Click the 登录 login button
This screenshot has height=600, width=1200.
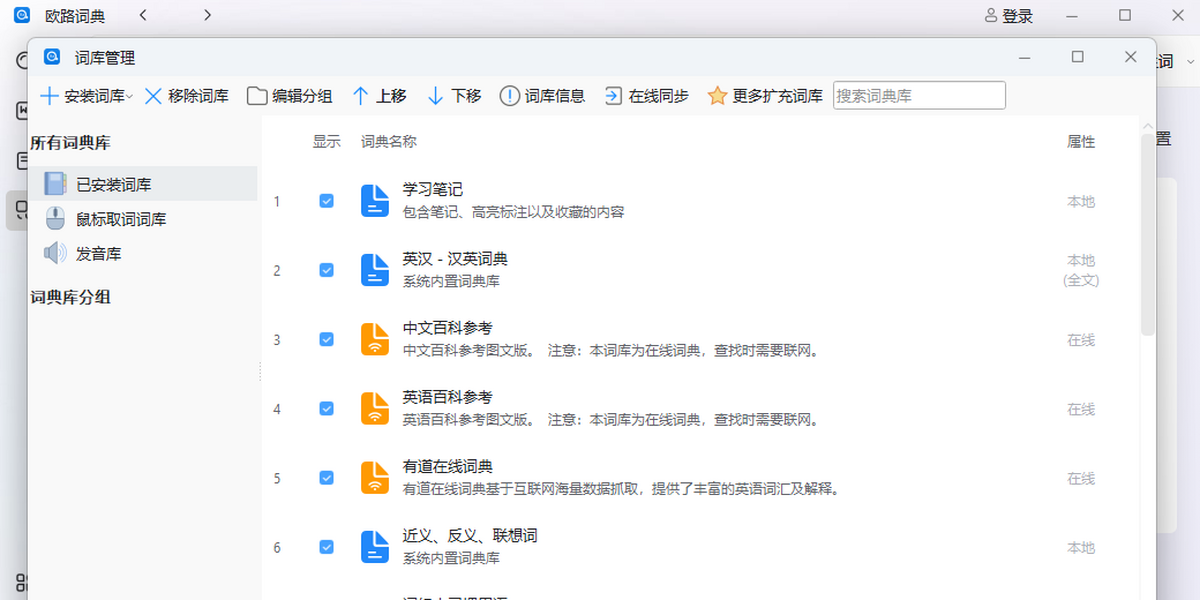point(1008,16)
